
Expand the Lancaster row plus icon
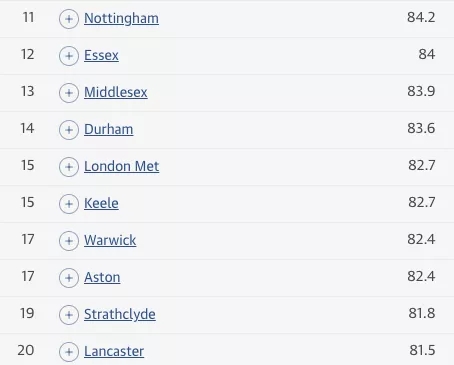click(x=69, y=352)
